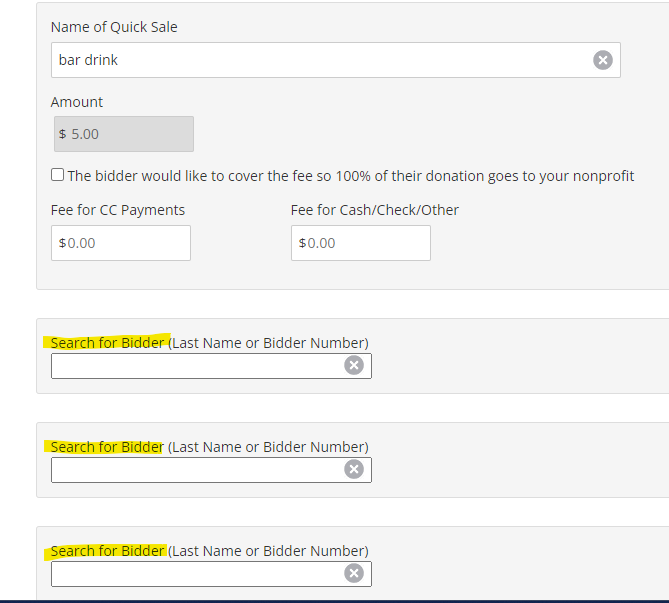Click the third highlighted 'Search for Bidder' label
Viewport: 669px width, 603px height.
(x=108, y=551)
